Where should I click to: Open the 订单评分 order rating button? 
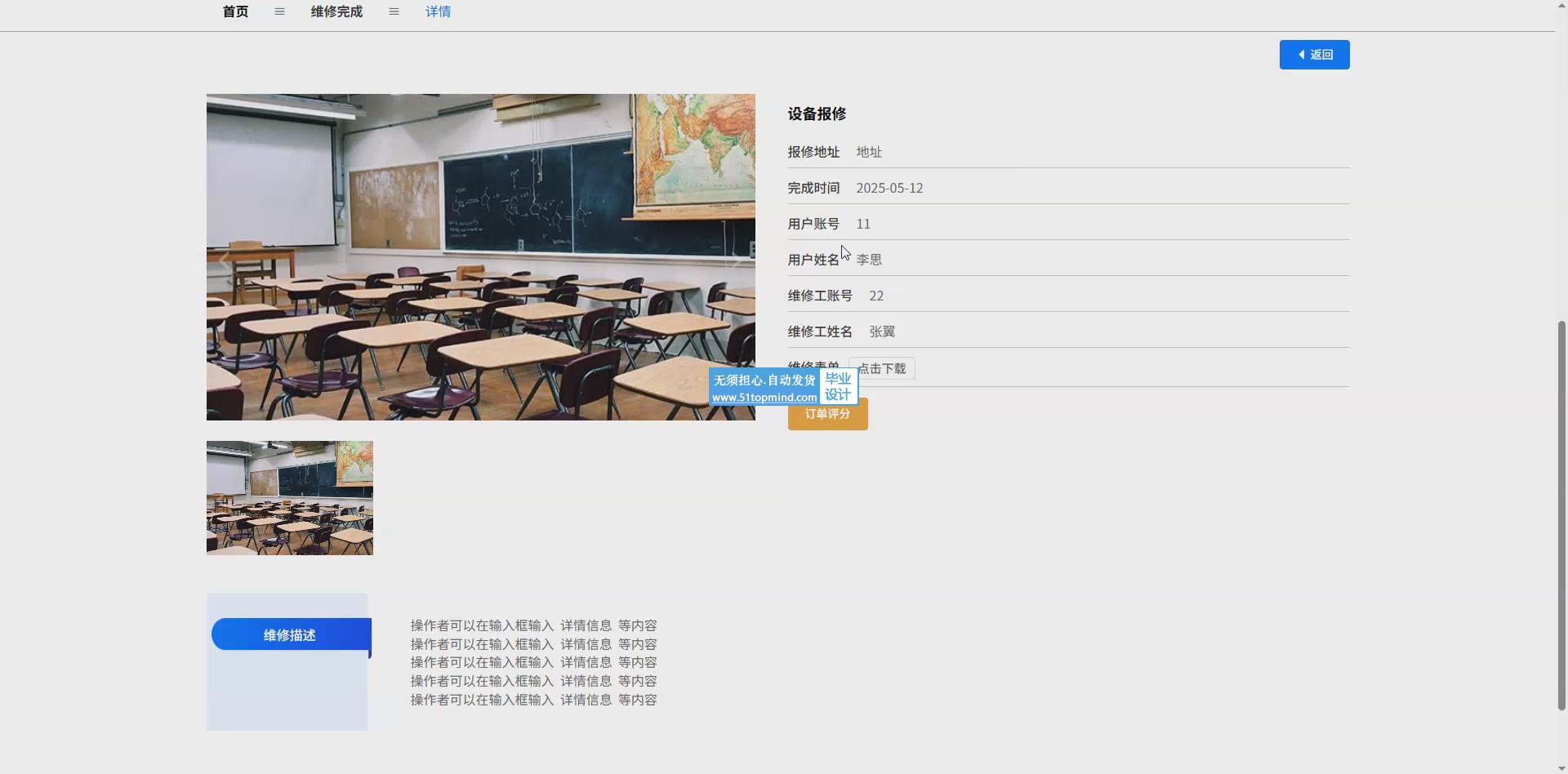[827, 416]
